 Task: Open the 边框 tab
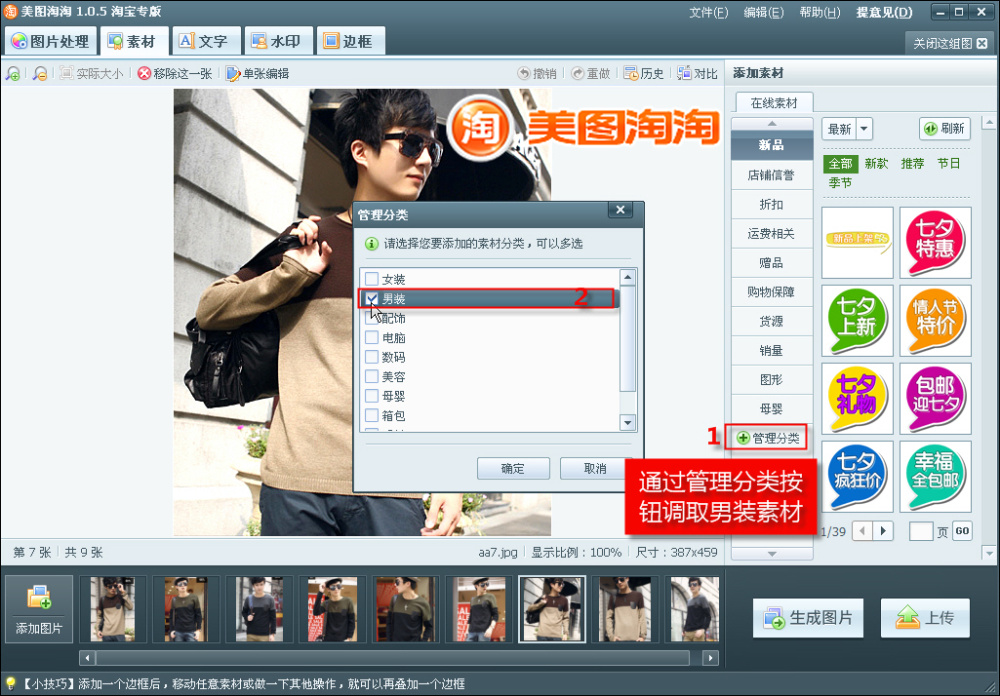point(350,41)
